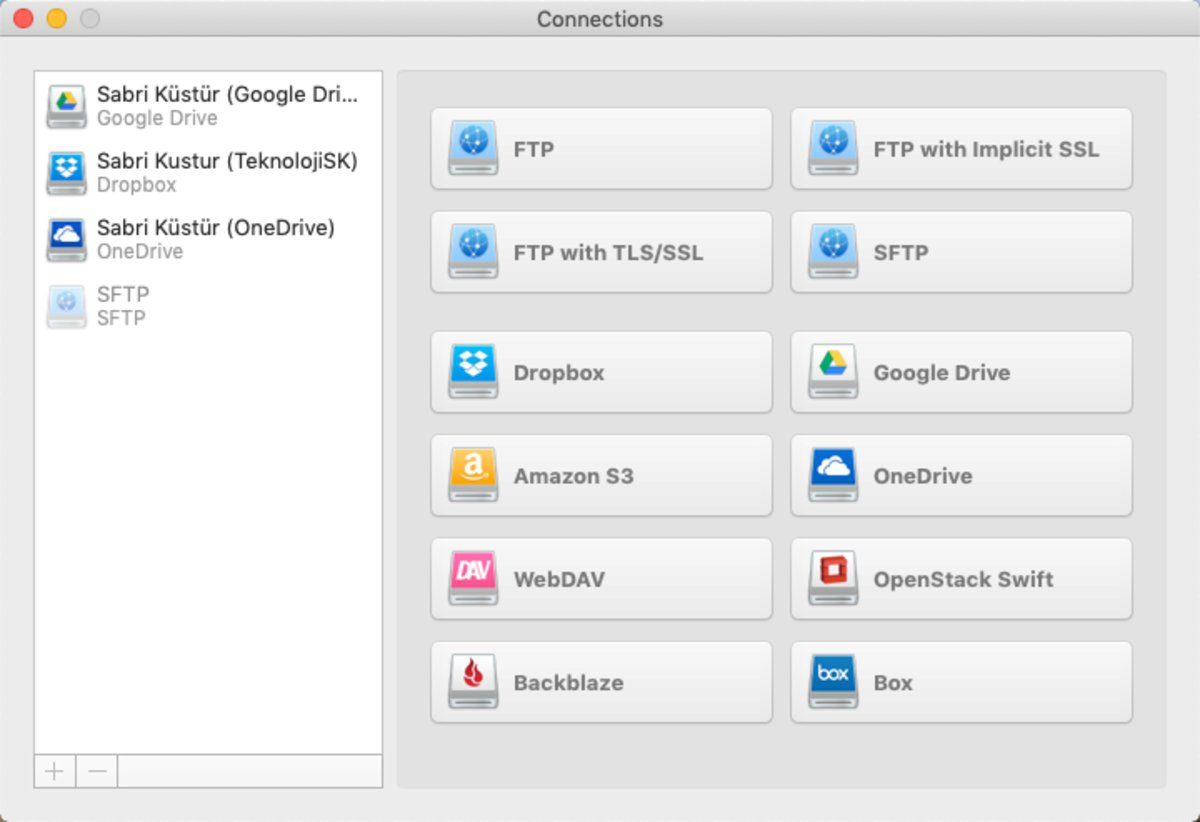This screenshot has width=1200, height=822.
Task: Set up an OpenStack Swift connection
Action: [961, 579]
